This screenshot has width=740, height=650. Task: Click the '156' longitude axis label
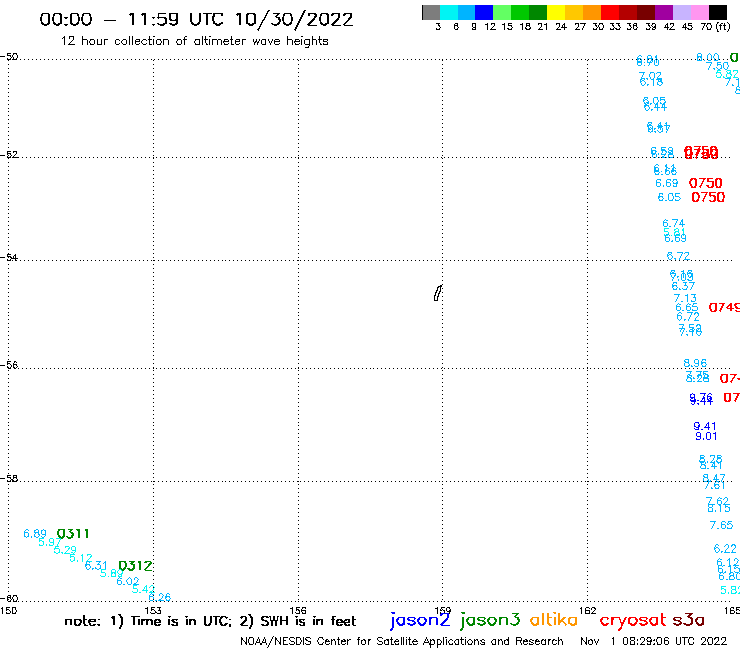click(298, 610)
